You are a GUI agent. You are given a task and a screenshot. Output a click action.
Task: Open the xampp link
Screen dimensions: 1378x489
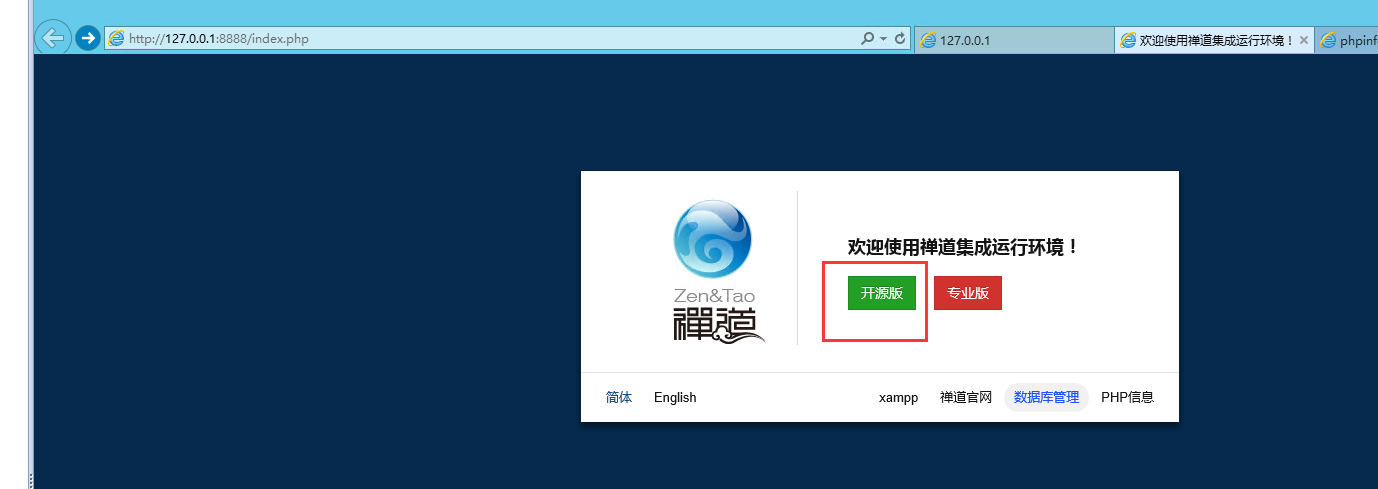898,397
